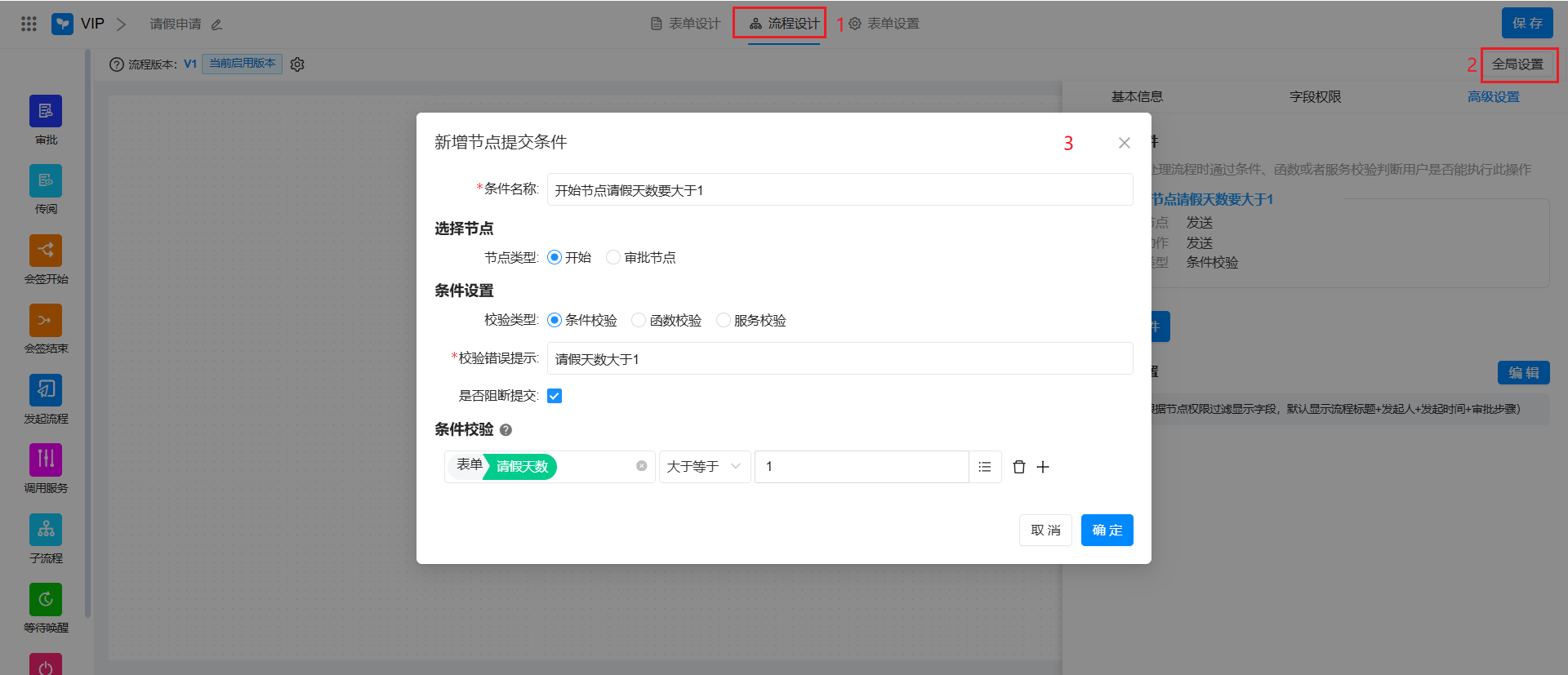Choose 函数校验 validation type
Image resolution: width=1568 pixels, height=675 pixels.
pyautogui.click(x=639, y=320)
